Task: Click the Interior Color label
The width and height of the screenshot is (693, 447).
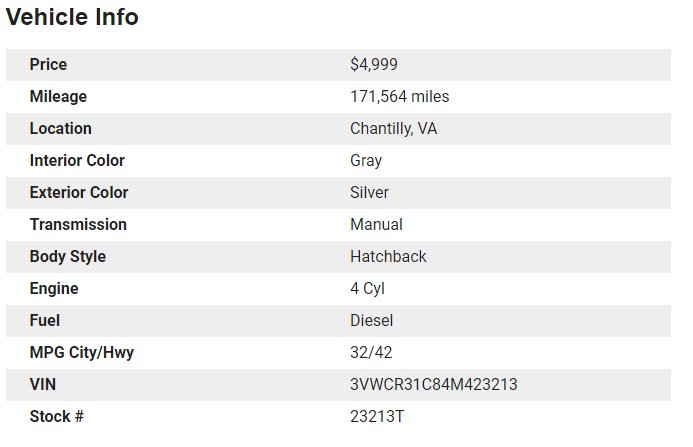Action: click(x=77, y=160)
